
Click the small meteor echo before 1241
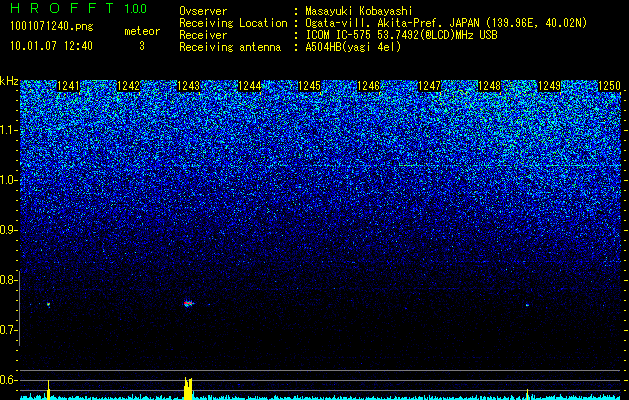coord(48,304)
